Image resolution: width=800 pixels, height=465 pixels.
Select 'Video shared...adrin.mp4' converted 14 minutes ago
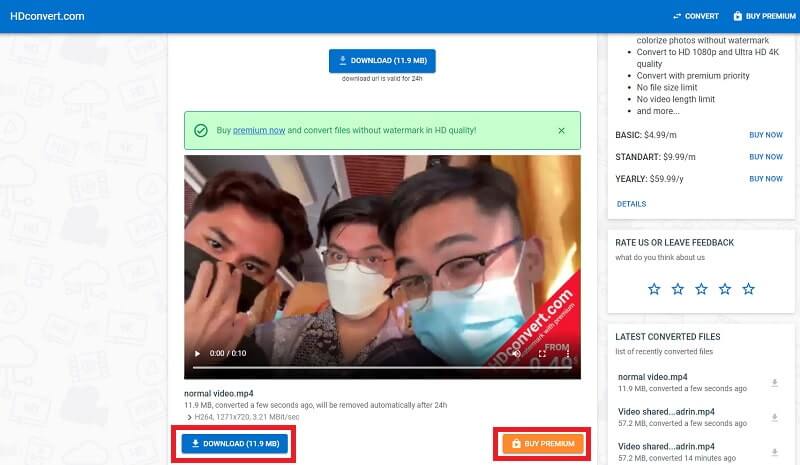point(666,447)
